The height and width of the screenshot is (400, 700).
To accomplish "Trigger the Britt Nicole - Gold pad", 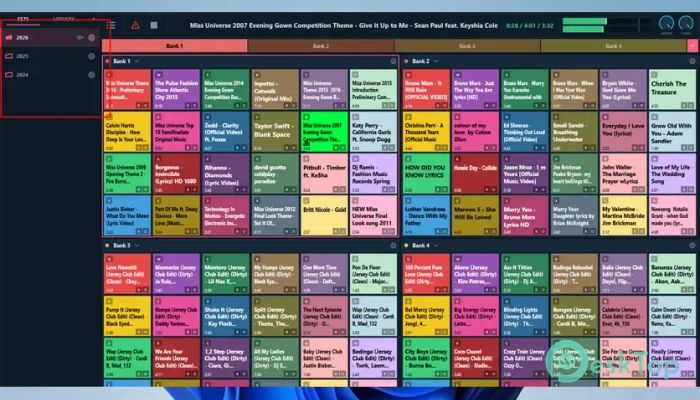I will coord(324,216).
